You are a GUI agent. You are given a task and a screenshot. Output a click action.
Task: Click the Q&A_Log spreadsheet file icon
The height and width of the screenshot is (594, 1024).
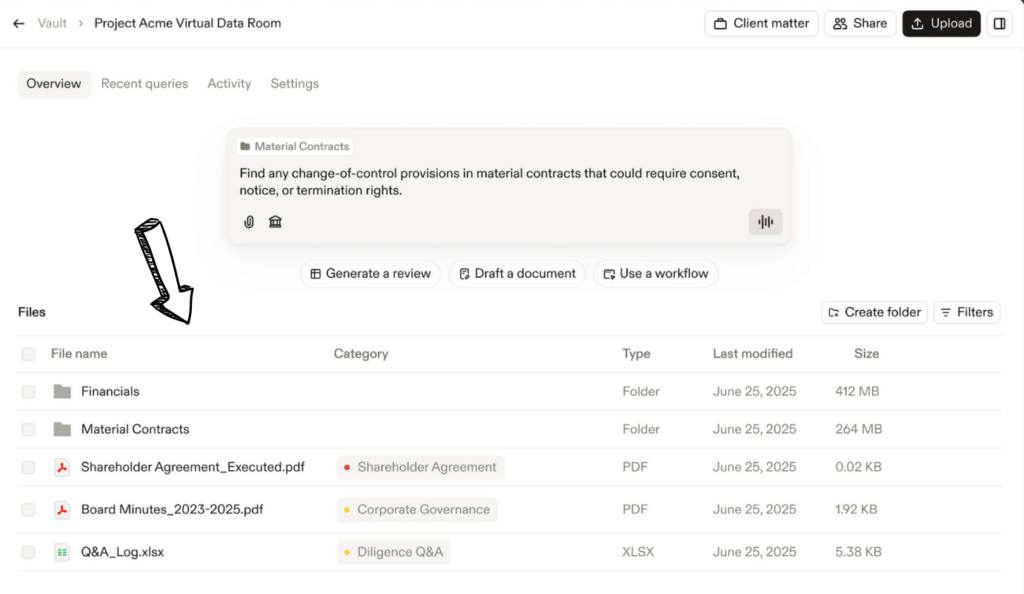[62, 552]
